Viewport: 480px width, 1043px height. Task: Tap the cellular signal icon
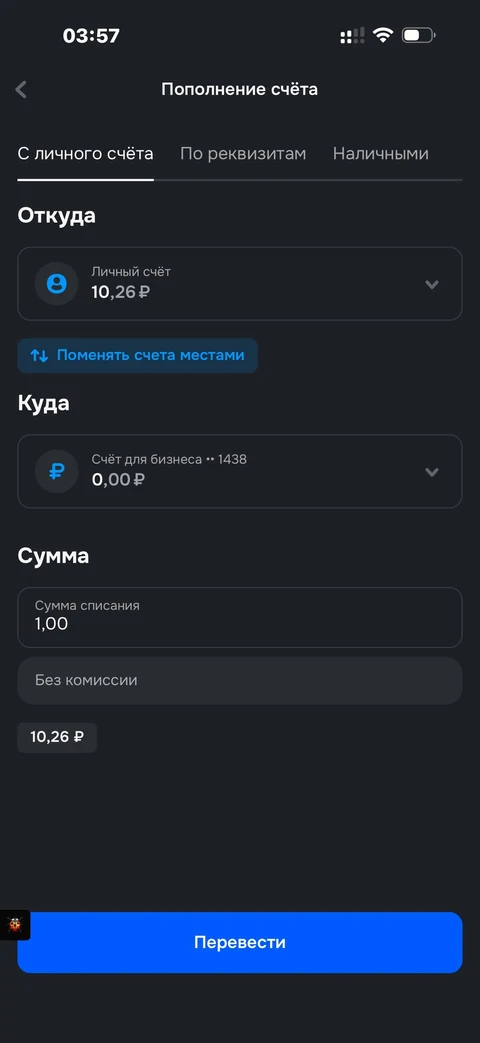coord(352,36)
